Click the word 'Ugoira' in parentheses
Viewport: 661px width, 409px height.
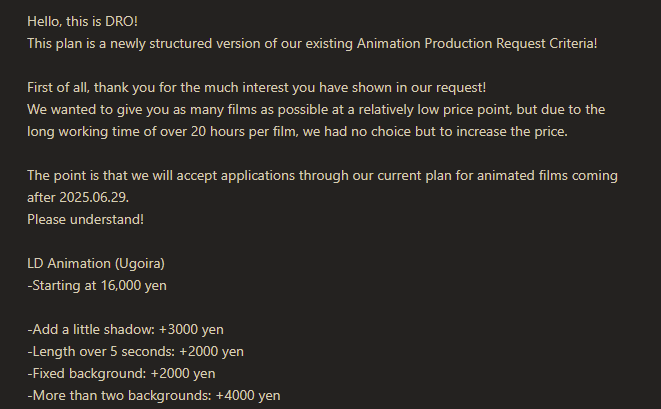point(138,264)
